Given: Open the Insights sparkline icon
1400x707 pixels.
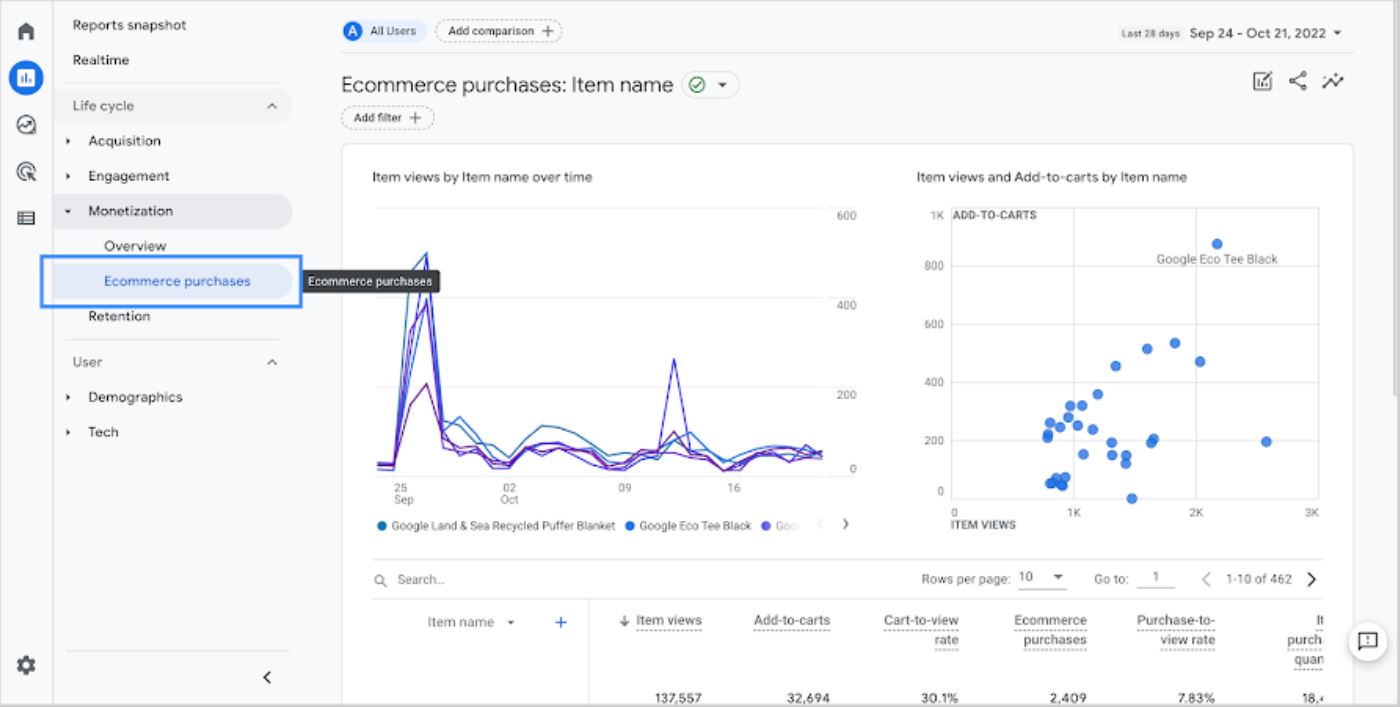Looking at the screenshot, I should [1333, 82].
